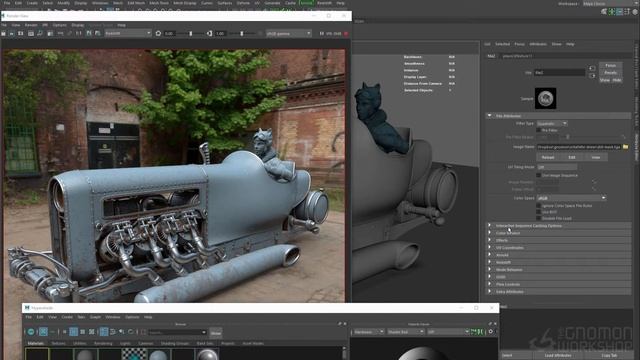Viewport: 640px width, 360px height.
Task: Click output connection arrow beside file name field
Action: point(592,76)
